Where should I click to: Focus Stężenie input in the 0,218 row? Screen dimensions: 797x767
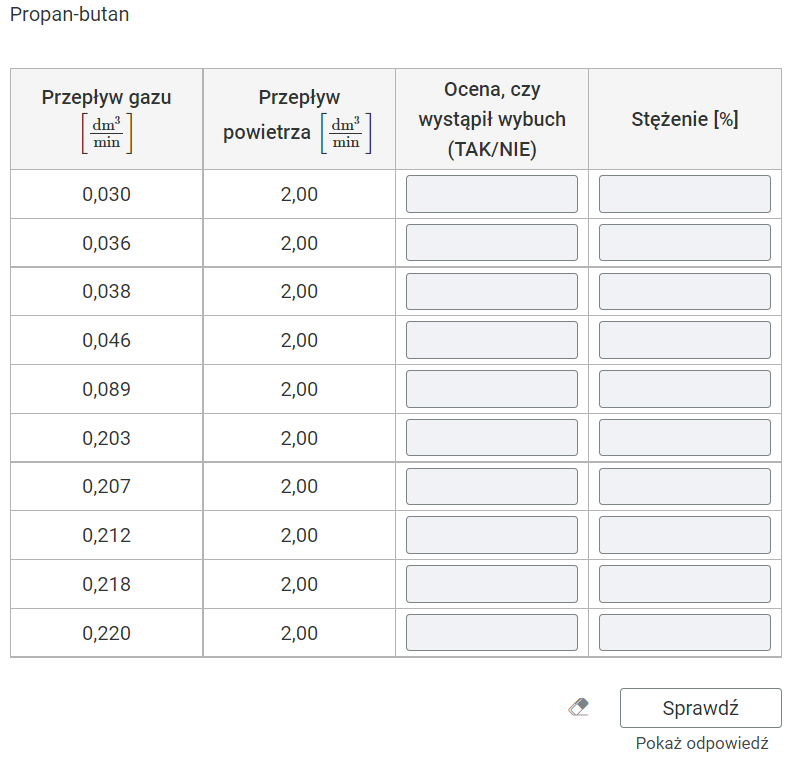click(684, 584)
